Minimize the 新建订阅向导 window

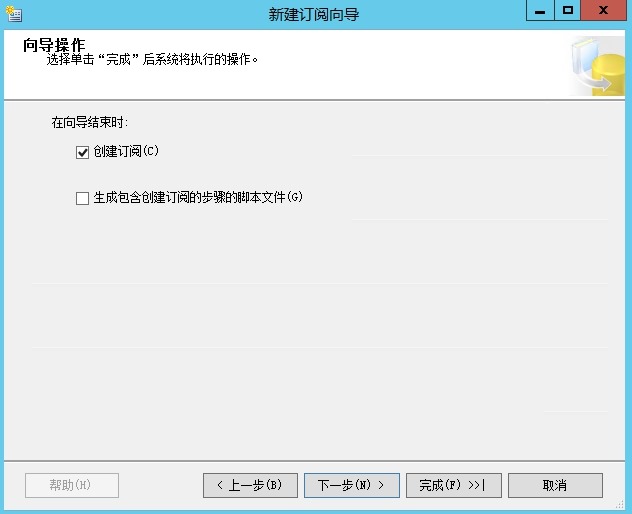(x=539, y=11)
